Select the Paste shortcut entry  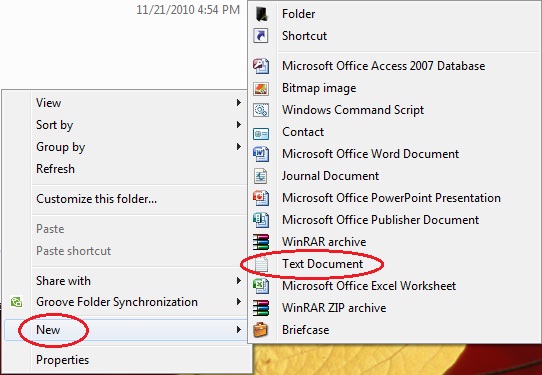click(74, 251)
